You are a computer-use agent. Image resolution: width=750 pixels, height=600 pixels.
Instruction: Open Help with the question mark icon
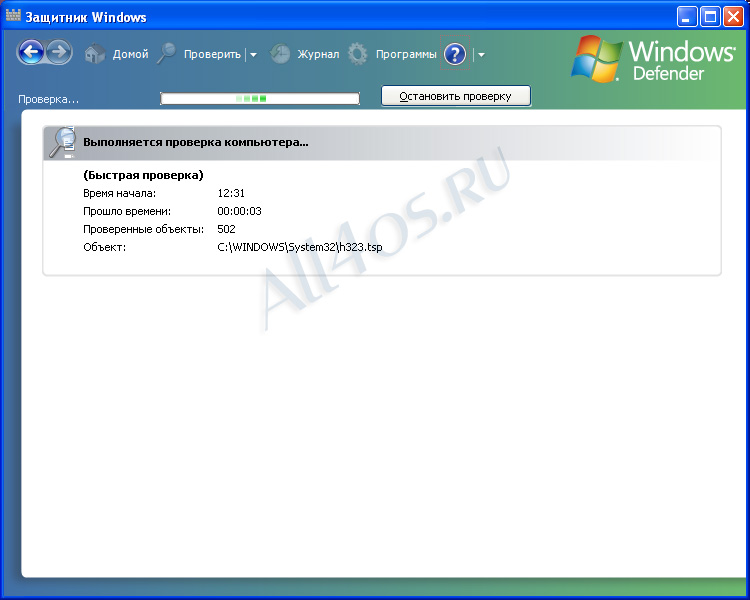(454, 54)
